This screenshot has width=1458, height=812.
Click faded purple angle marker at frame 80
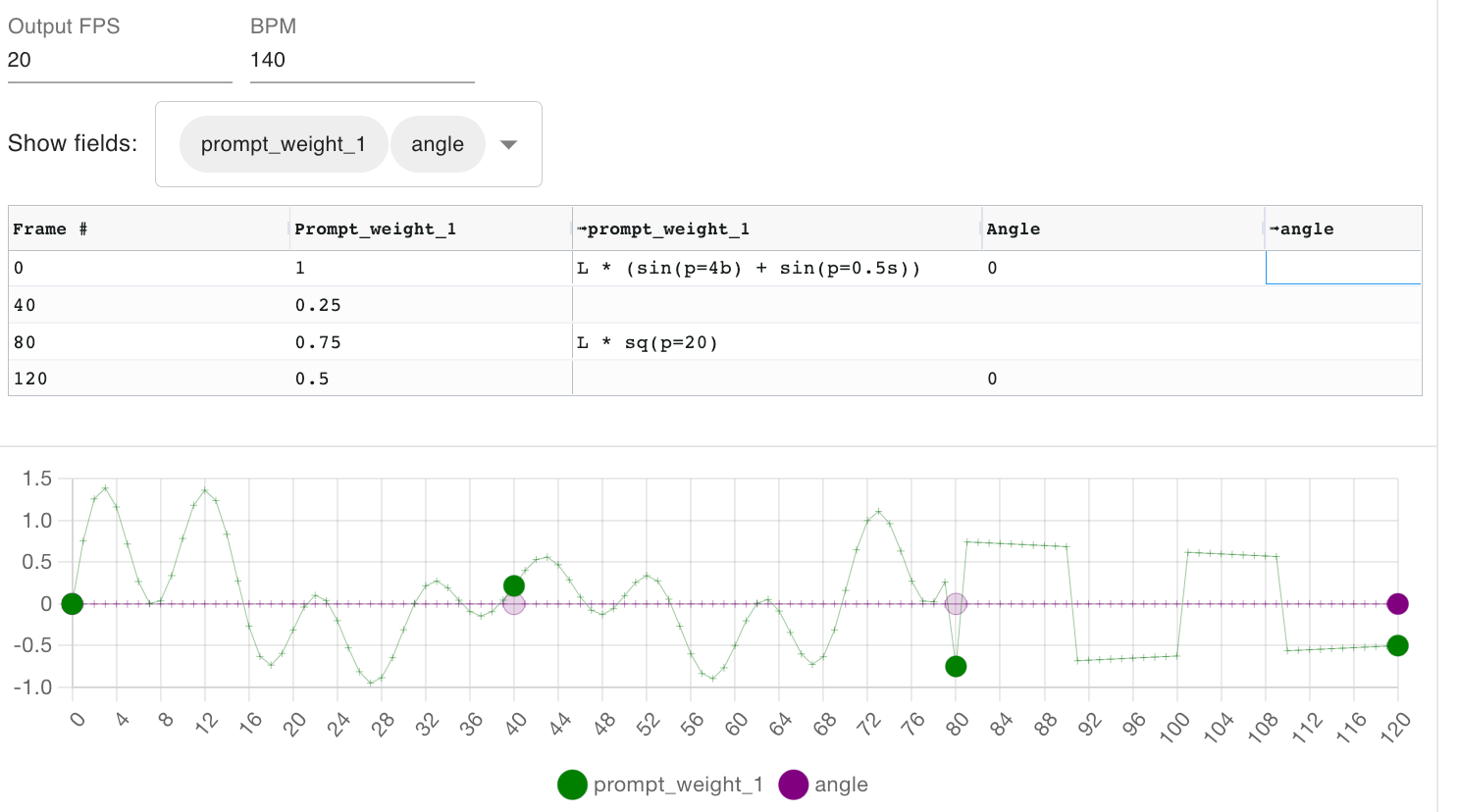956,604
